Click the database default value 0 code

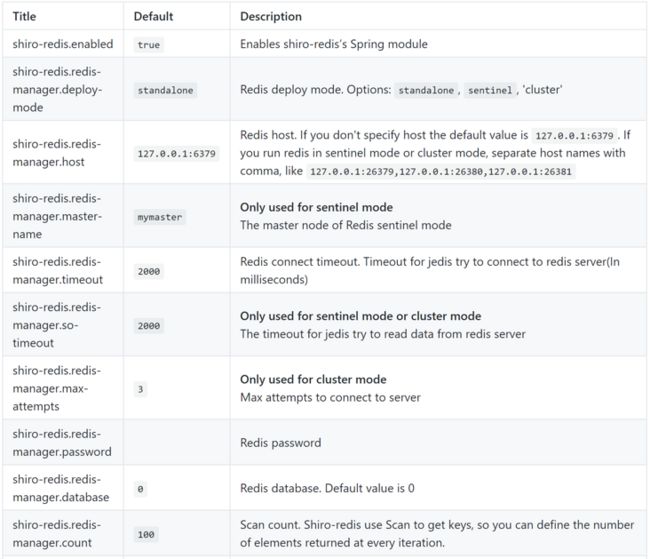pos(141,489)
